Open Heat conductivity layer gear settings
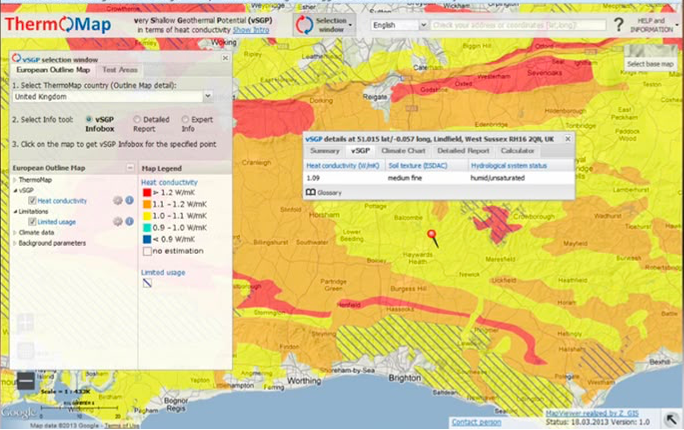This screenshot has height=430, width=684. pyautogui.click(x=118, y=200)
